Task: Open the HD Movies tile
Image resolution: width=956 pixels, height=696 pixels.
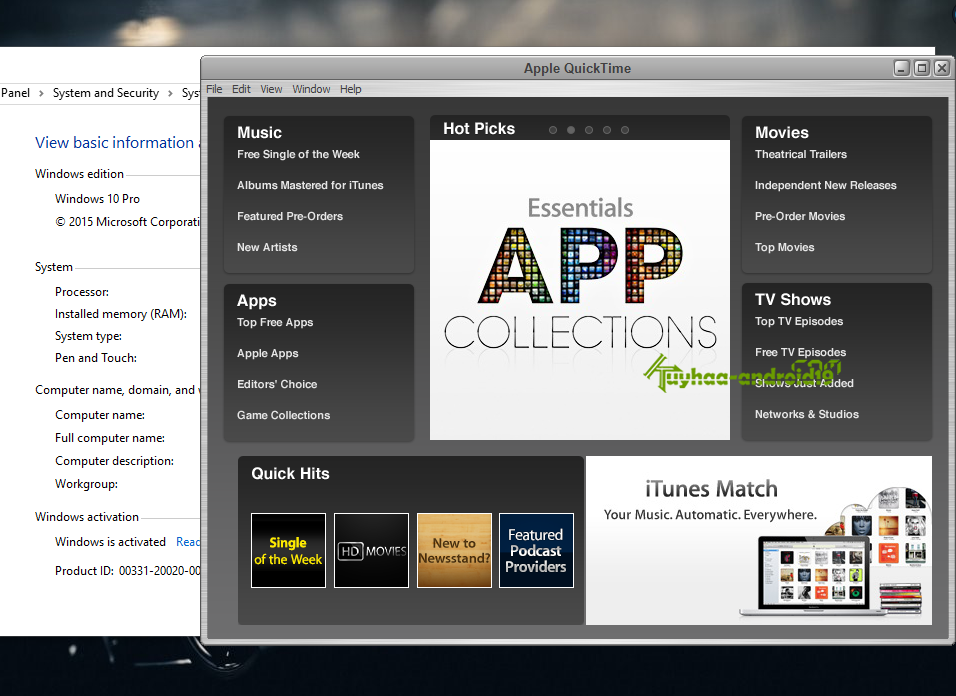Action: point(371,550)
